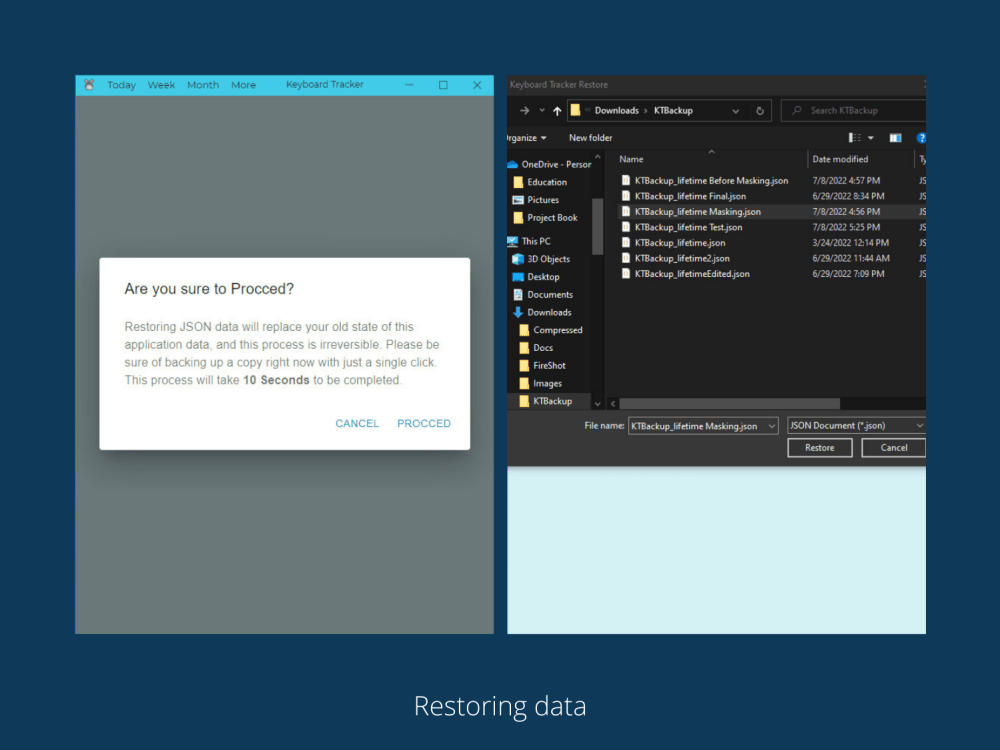Open the Docs folder in sidebar
The height and width of the screenshot is (750, 1000).
pyautogui.click(x=536, y=348)
